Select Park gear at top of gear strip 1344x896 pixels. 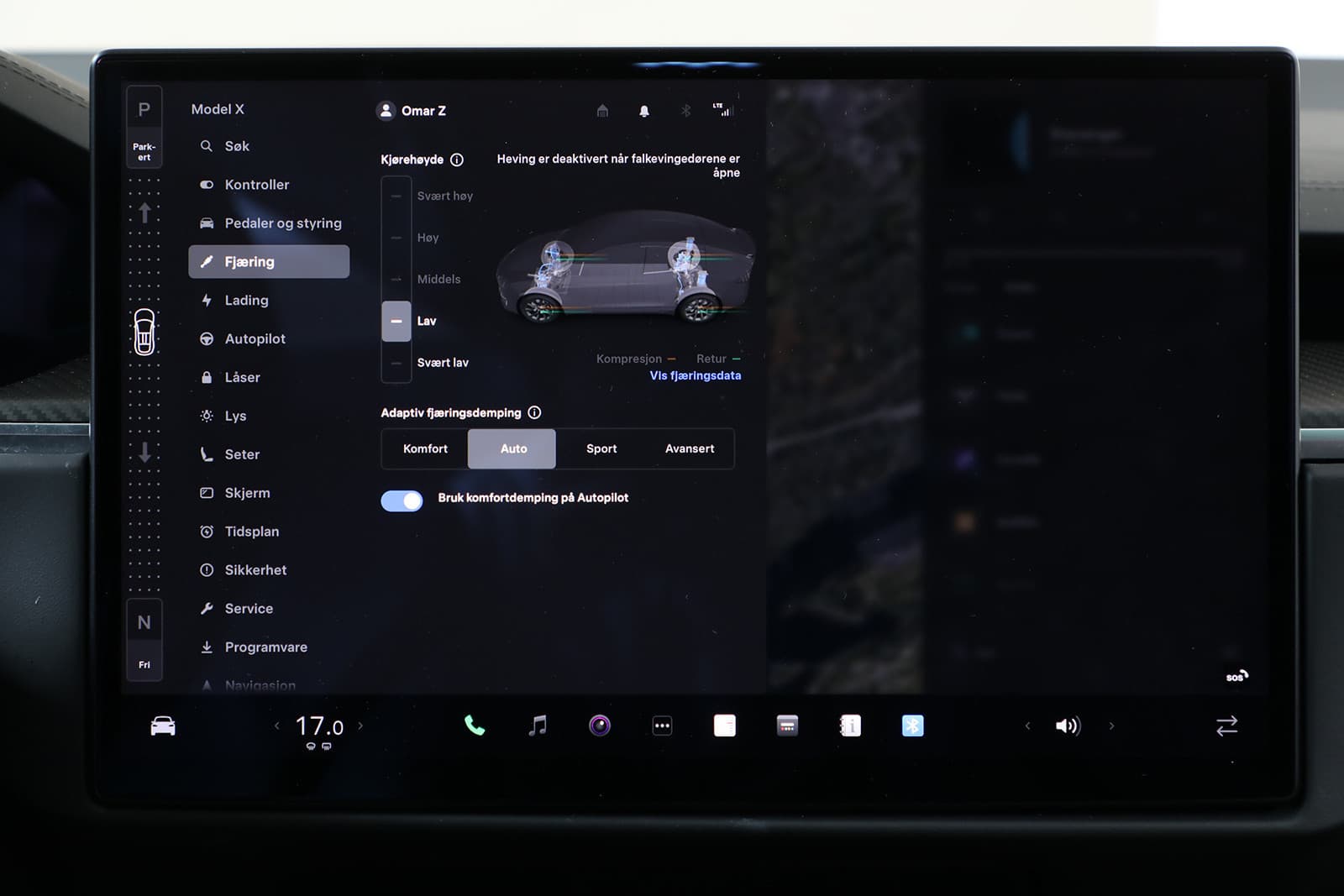pos(144,127)
